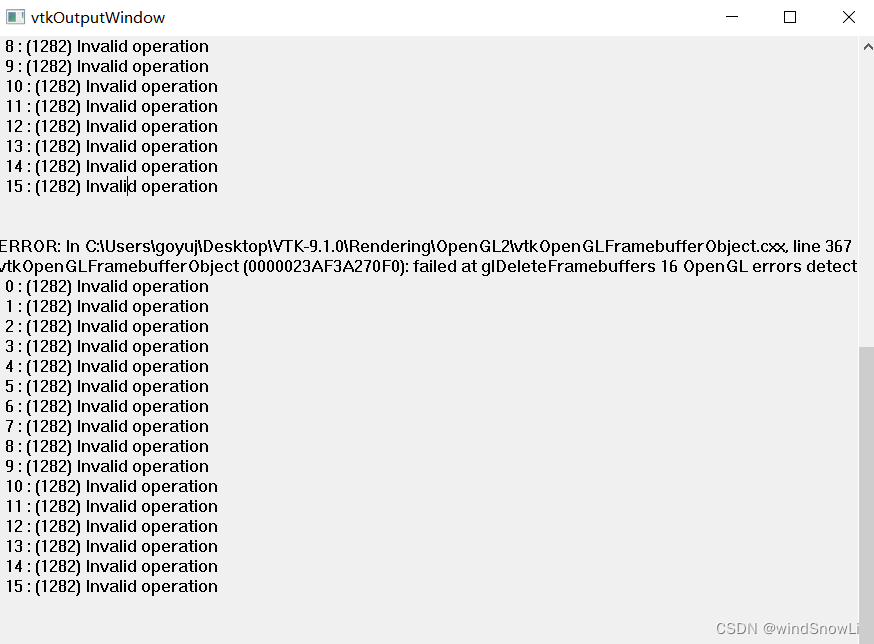
Task: Click the scrollbar up arrow
Action: pyautogui.click(x=866, y=45)
